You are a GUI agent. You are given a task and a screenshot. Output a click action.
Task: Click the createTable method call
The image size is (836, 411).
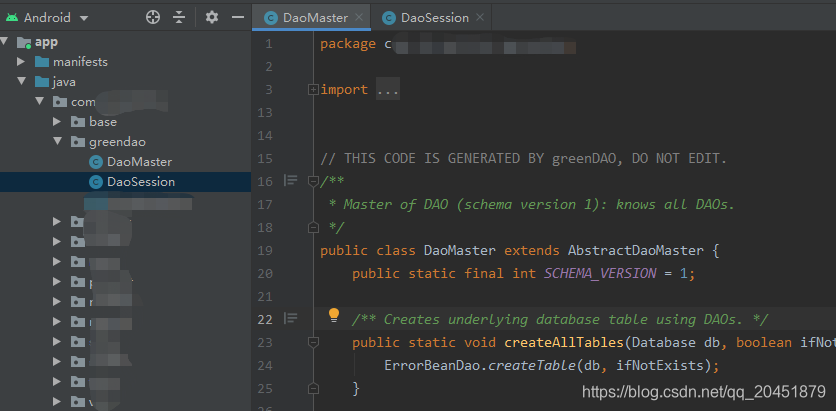pos(533,366)
